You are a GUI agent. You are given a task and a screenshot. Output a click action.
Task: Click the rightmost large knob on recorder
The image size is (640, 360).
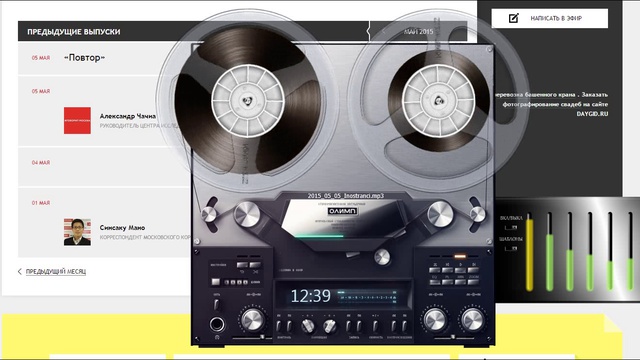pos(472,319)
